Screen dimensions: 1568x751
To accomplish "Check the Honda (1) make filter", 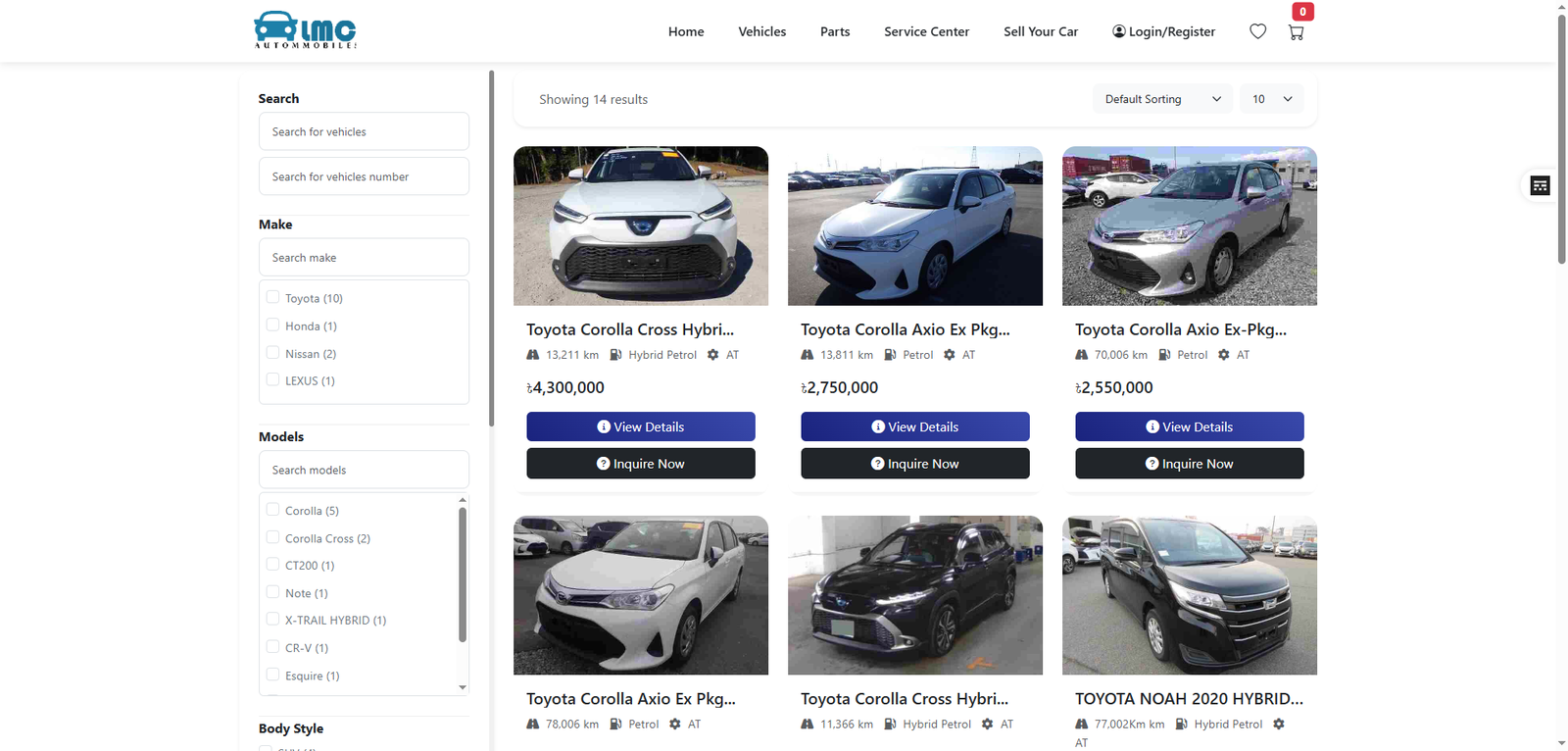I will (x=272, y=325).
